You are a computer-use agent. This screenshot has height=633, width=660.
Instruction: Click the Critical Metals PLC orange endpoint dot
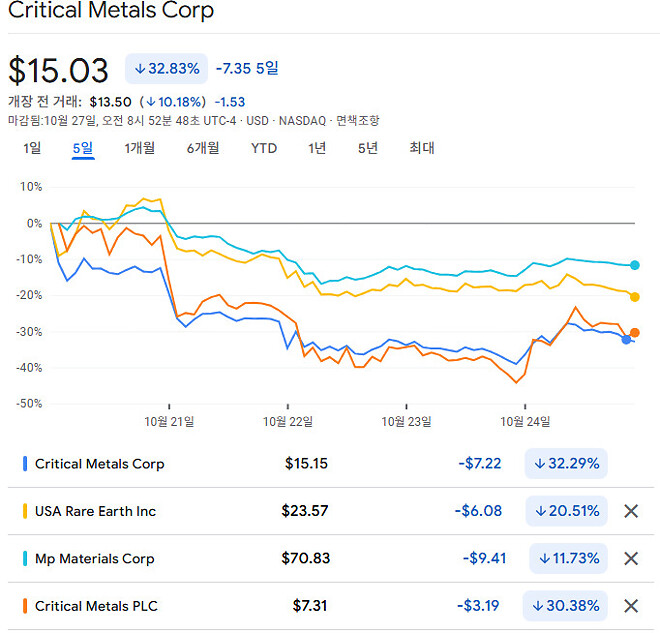click(x=635, y=333)
